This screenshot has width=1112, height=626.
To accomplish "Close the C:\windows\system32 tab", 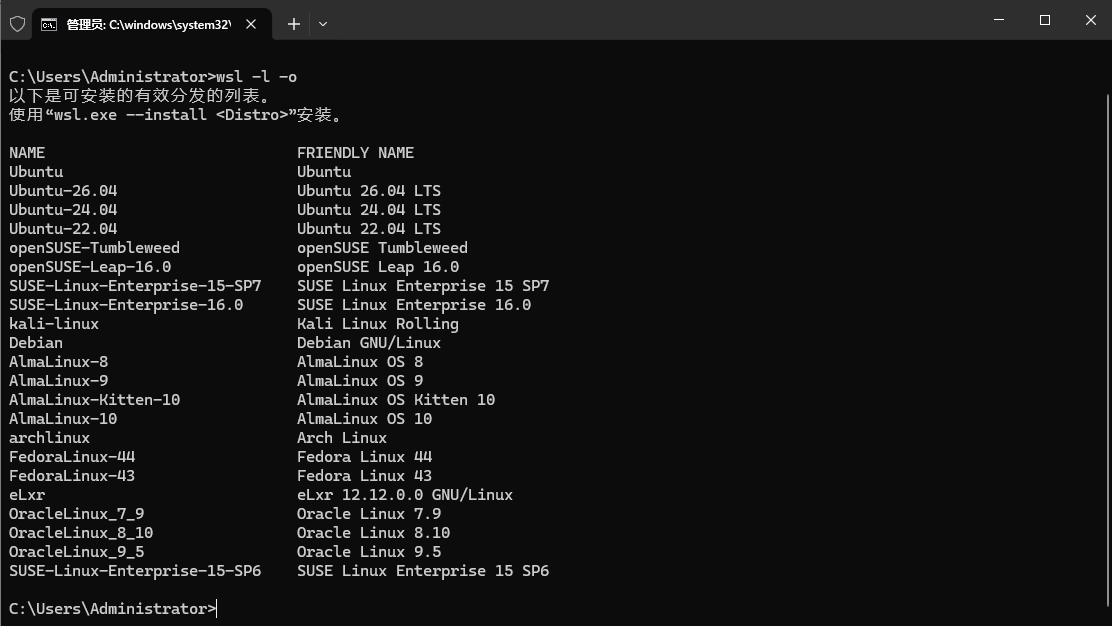I will point(251,24).
